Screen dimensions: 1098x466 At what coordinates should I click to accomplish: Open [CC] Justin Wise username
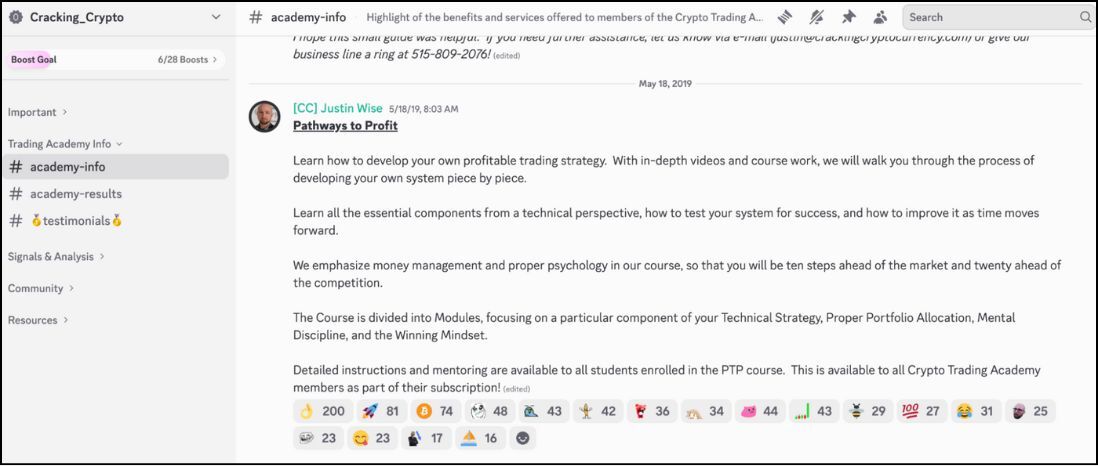[338, 109]
